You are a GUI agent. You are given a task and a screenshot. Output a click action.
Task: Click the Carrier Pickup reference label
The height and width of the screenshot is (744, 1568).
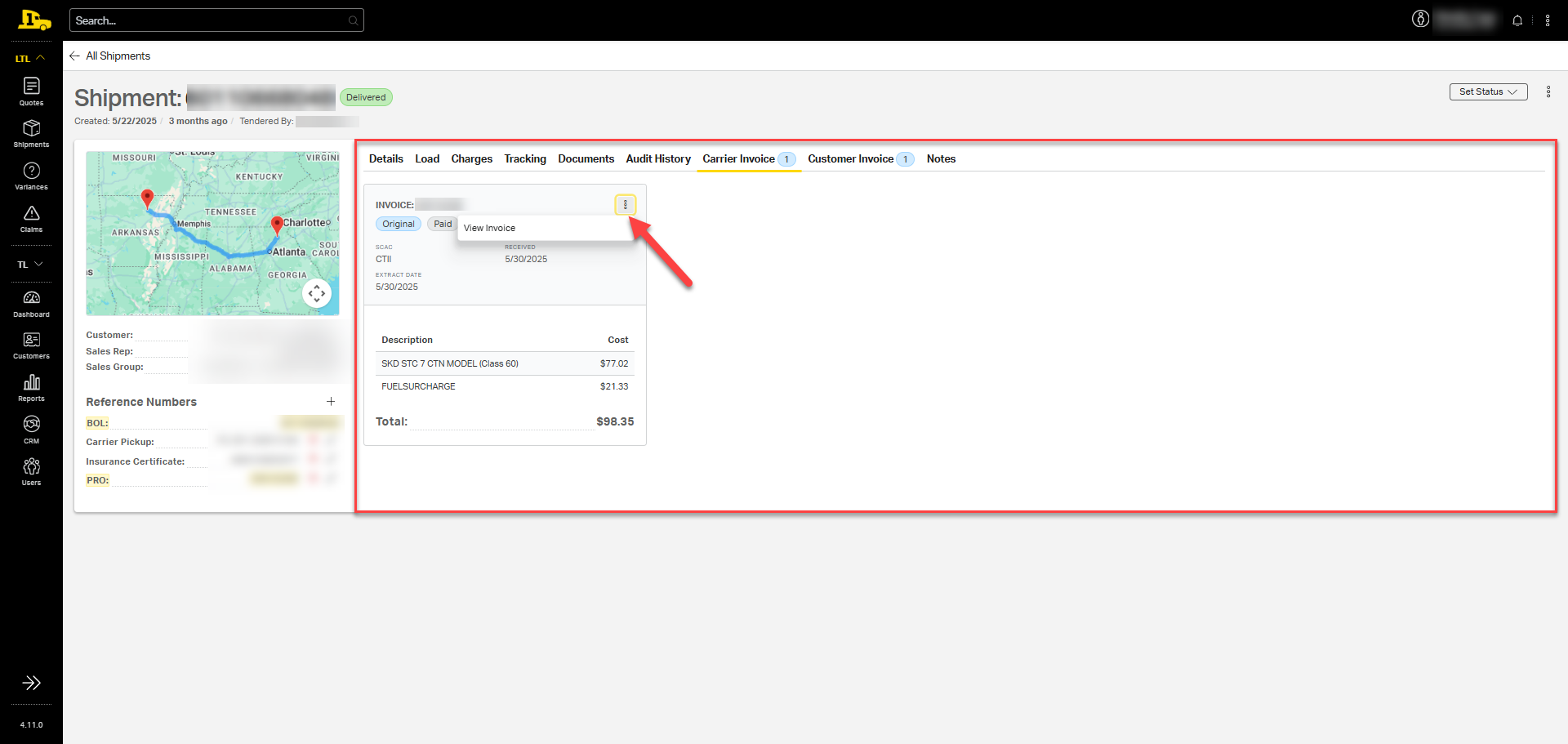pyautogui.click(x=120, y=442)
